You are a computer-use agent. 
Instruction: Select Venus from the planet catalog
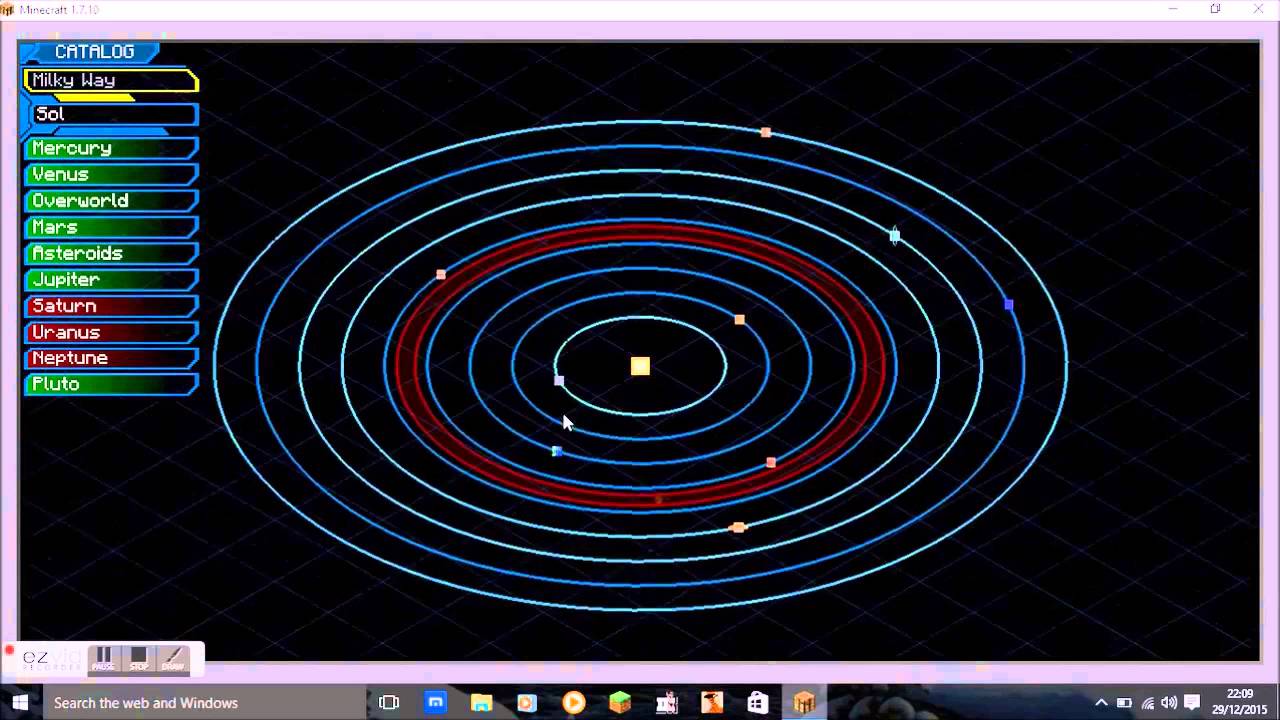pos(110,175)
